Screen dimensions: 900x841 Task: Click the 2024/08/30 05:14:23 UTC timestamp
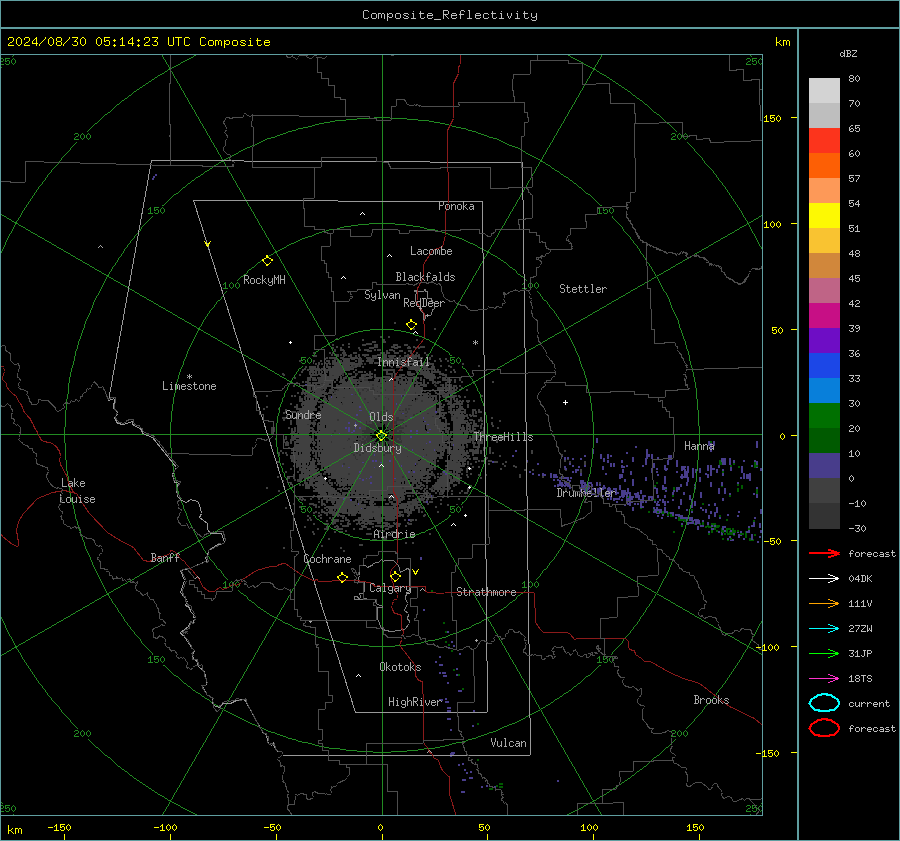click(x=138, y=42)
